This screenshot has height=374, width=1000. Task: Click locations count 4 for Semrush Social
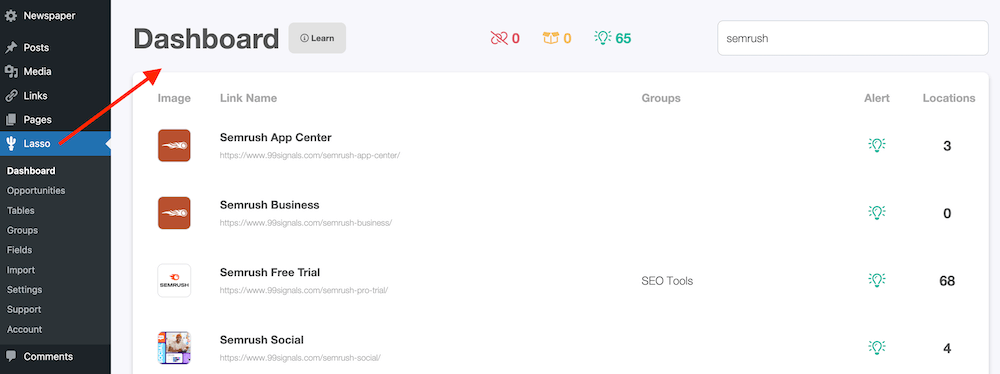pos(947,348)
